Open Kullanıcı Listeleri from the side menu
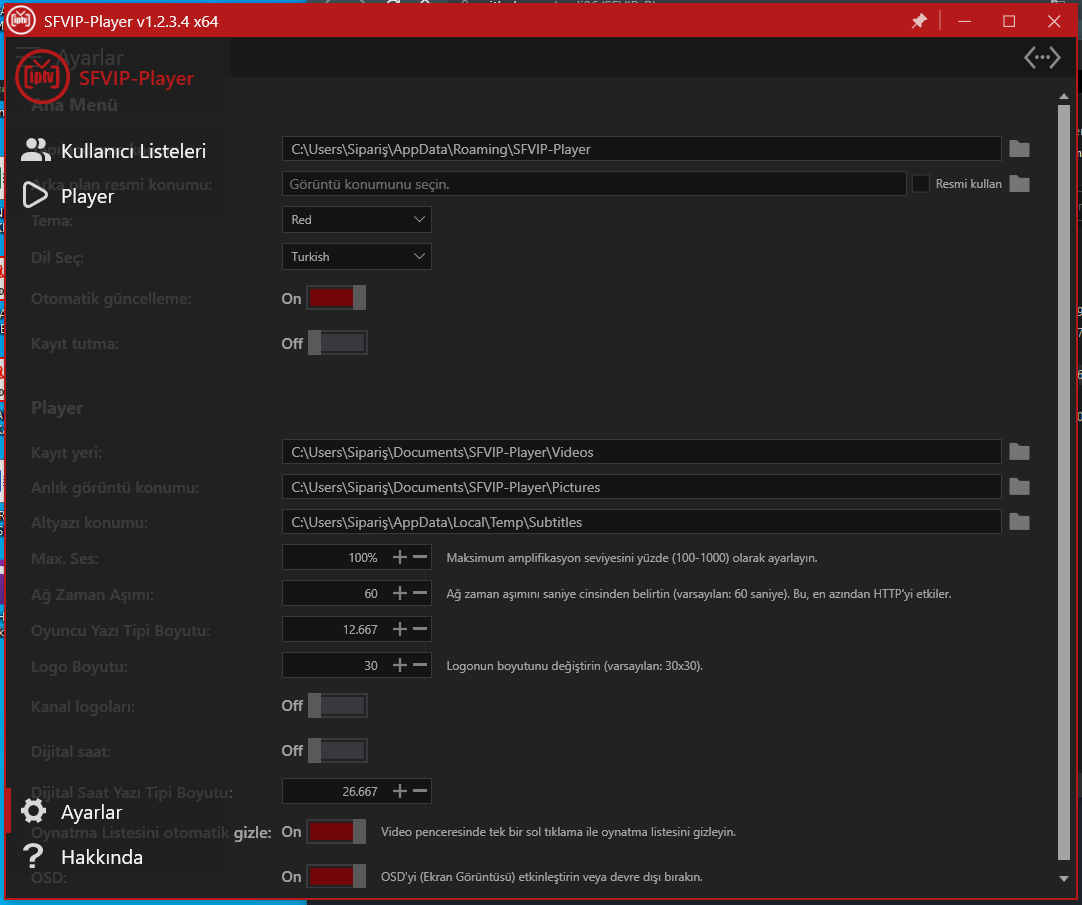The width and height of the screenshot is (1082, 905). 114,150
